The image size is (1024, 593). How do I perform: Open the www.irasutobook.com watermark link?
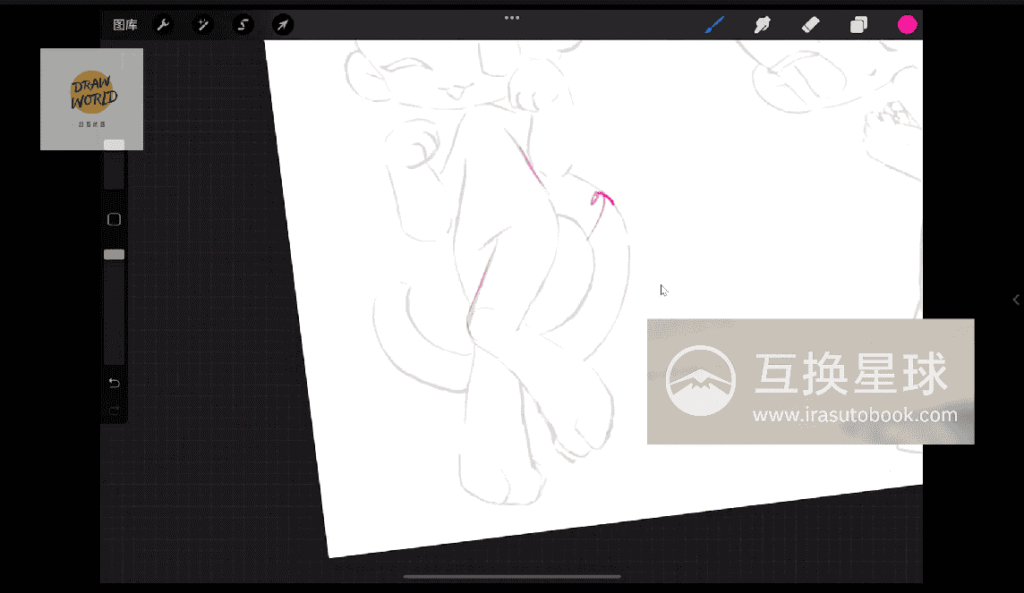854,414
